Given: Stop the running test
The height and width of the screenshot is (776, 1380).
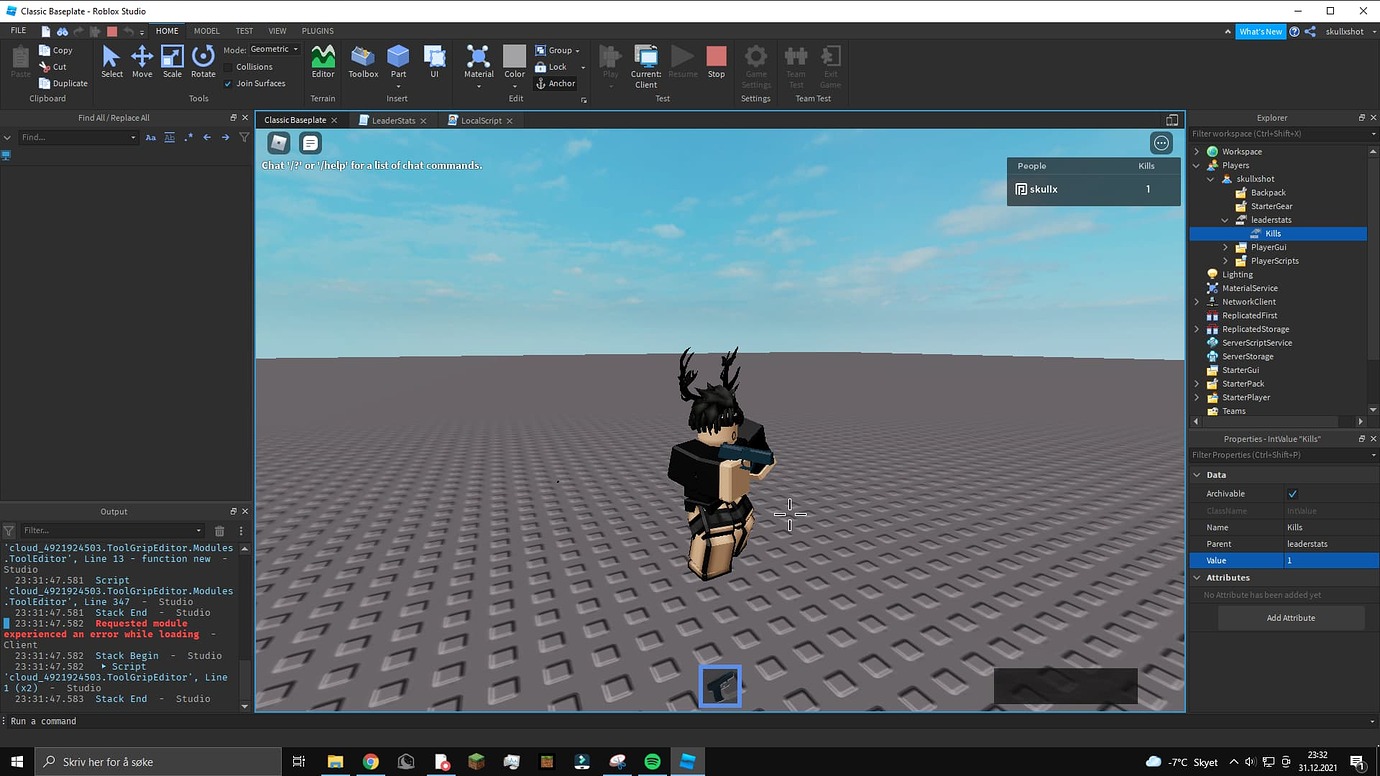Looking at the screenshot, I should (716, 62).
